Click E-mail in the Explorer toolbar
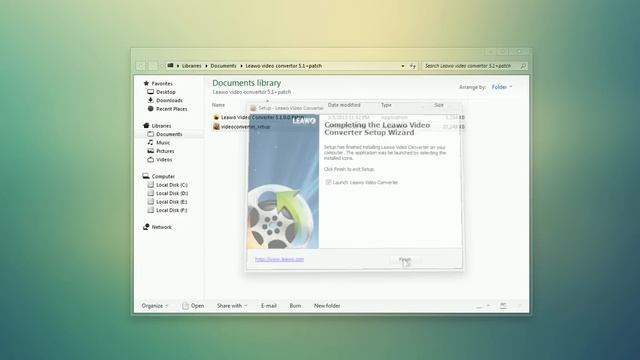 coord(269,306)
